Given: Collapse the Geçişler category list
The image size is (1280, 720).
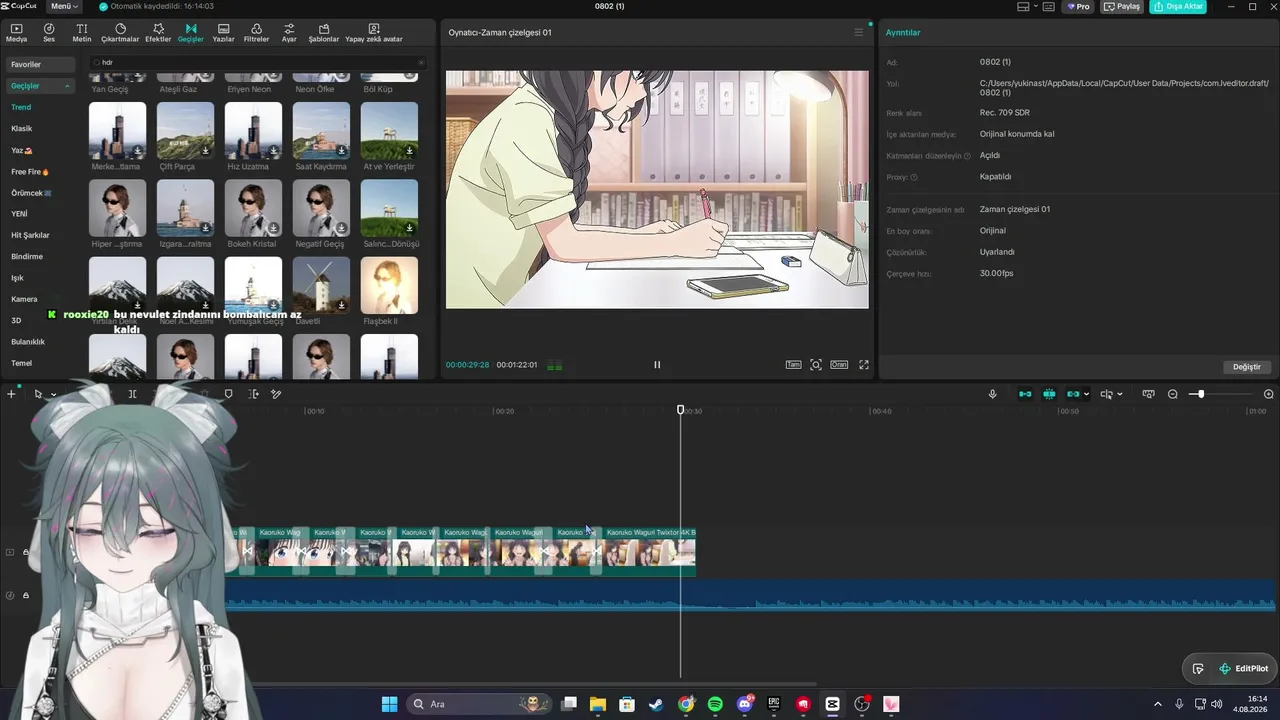Looking at the screenshot, I should (x=68, y=86).
